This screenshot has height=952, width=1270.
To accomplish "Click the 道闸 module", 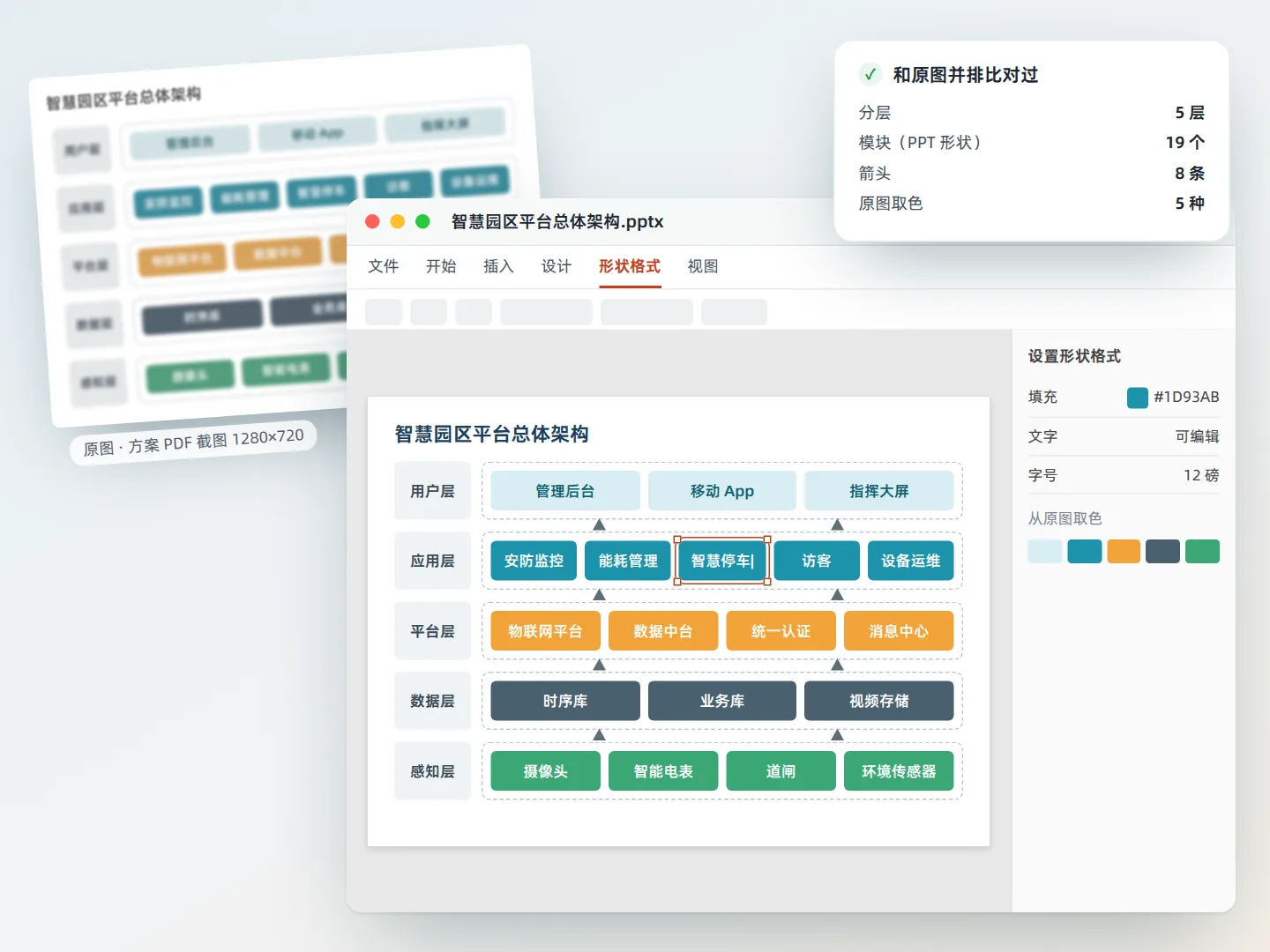I will pos(781,771).
